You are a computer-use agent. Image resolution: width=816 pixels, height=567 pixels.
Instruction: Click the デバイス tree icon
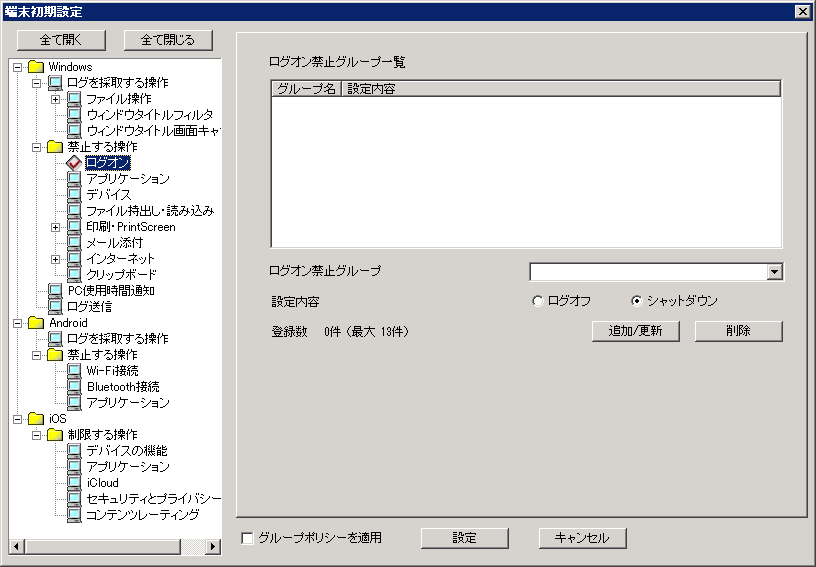tap(74, 195)
